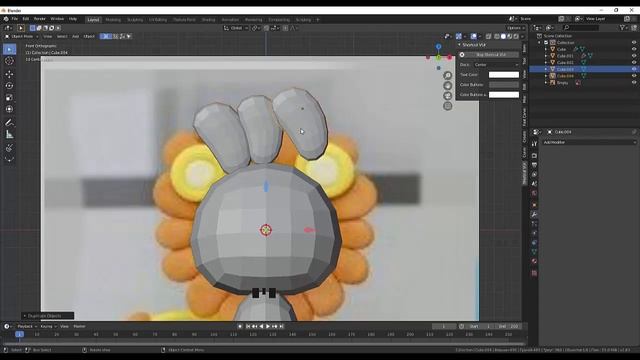Toggle solid viewport shading mode

503,36
